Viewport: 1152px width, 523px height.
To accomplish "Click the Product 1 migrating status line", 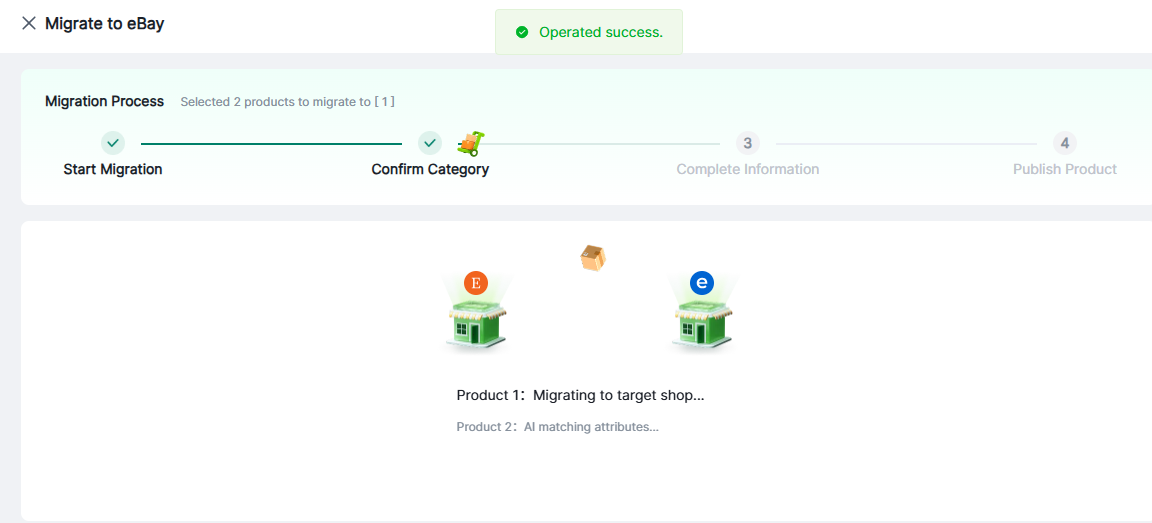I will [580, 395].
